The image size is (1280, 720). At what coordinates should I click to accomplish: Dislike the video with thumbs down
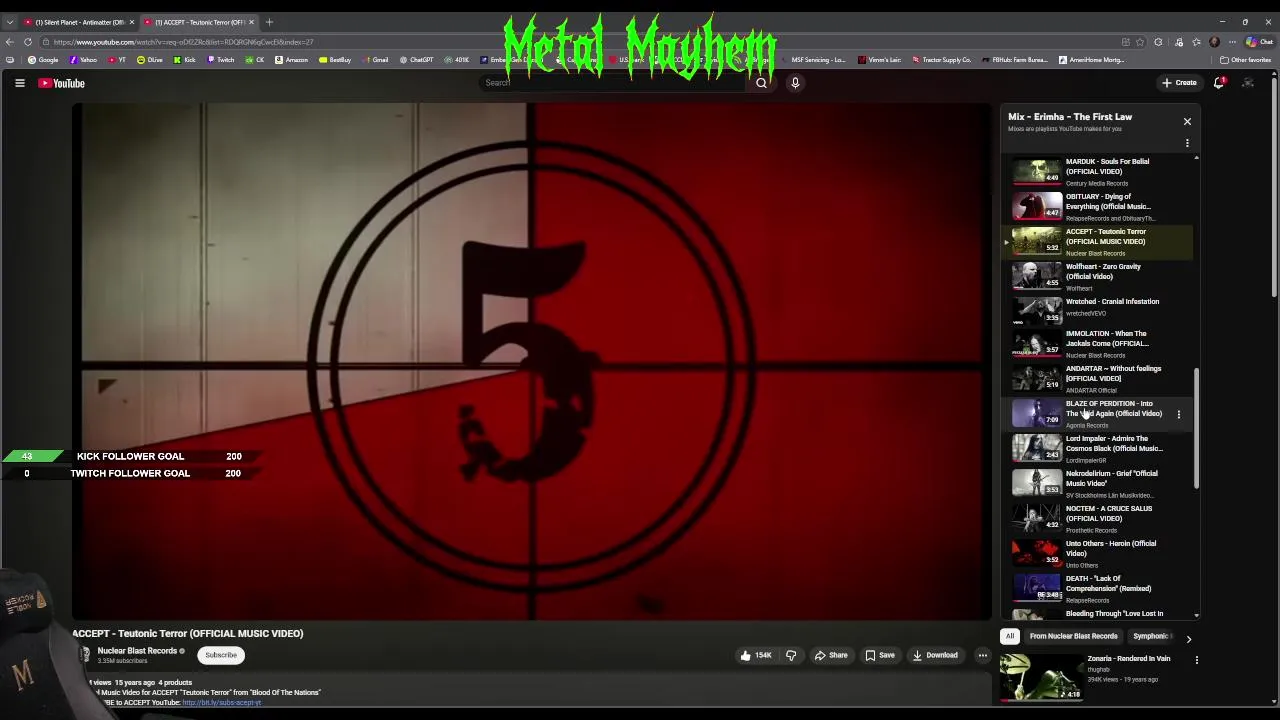791,655
